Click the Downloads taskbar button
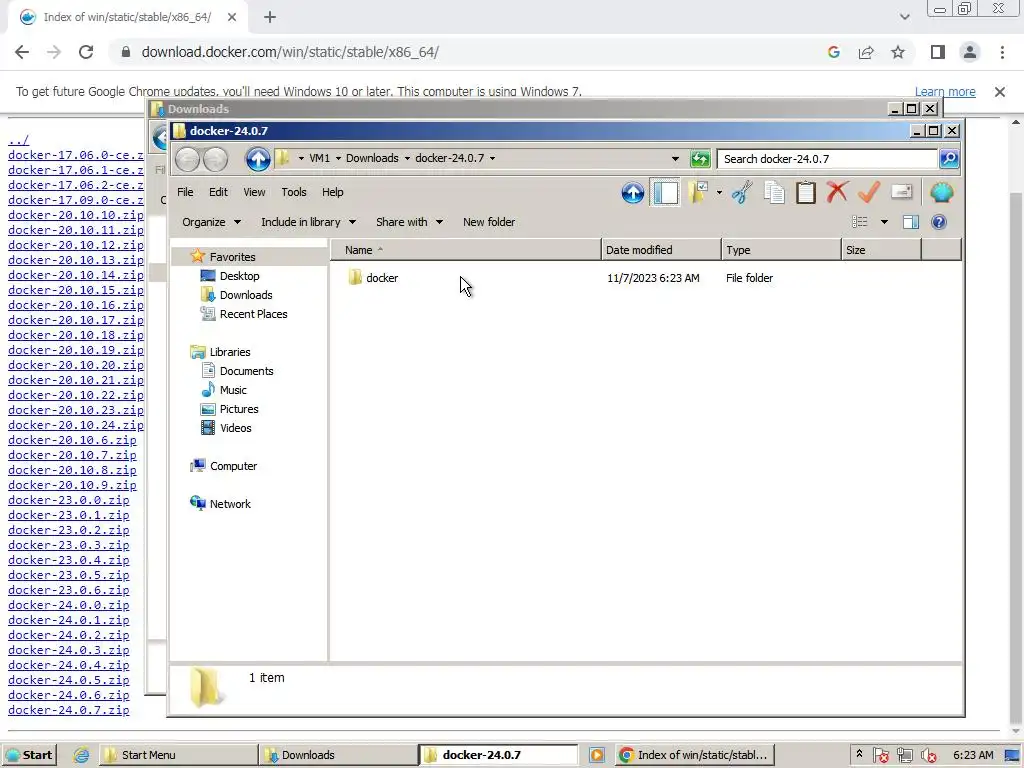This screenshot has height=768, width=1024. (x=336, y=755)
